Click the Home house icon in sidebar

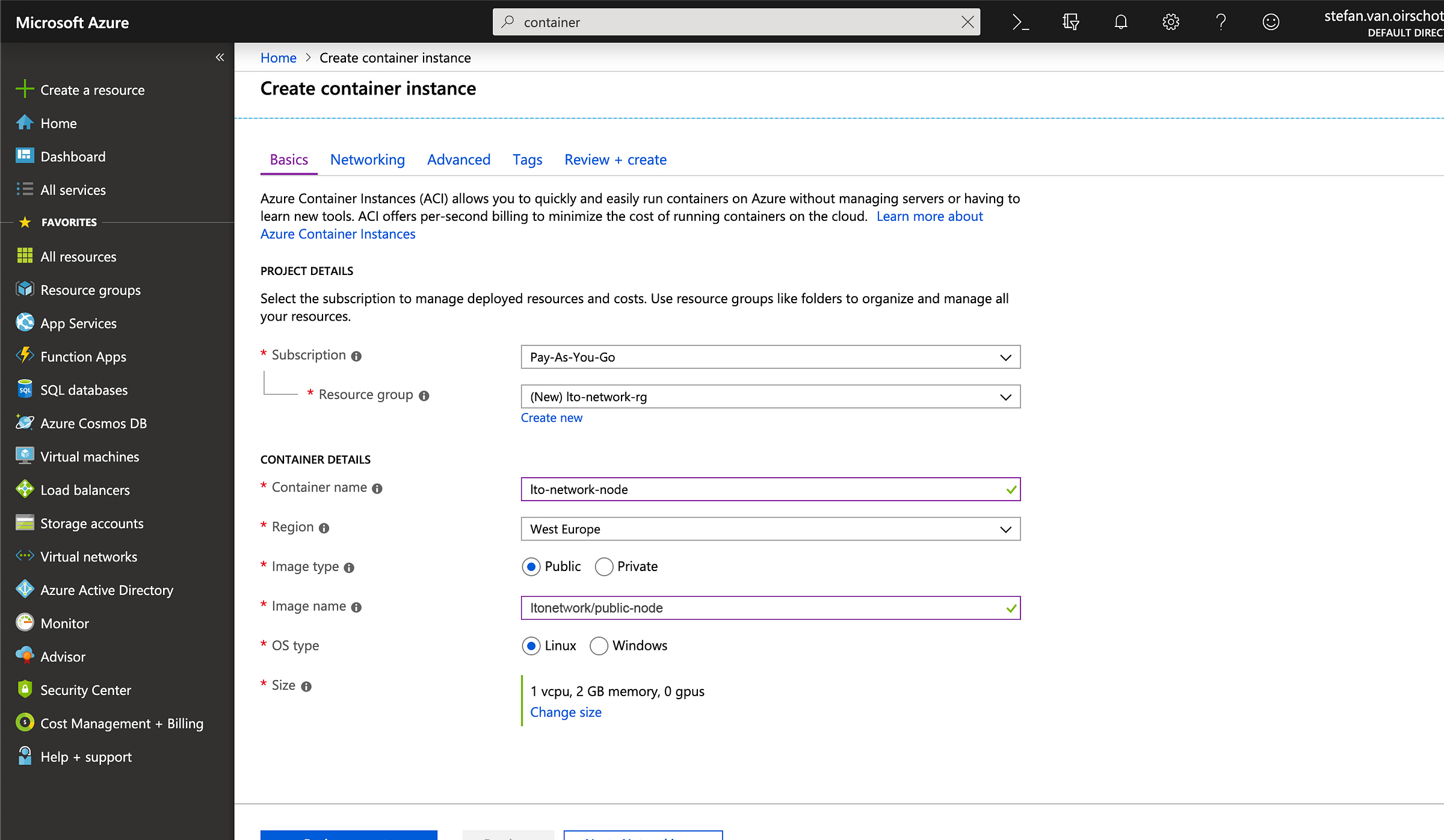pos(25,123)
